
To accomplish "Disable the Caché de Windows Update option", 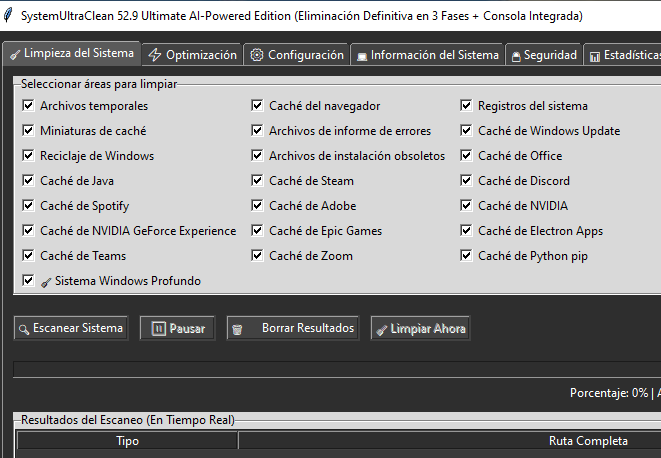I will [466, 131].
